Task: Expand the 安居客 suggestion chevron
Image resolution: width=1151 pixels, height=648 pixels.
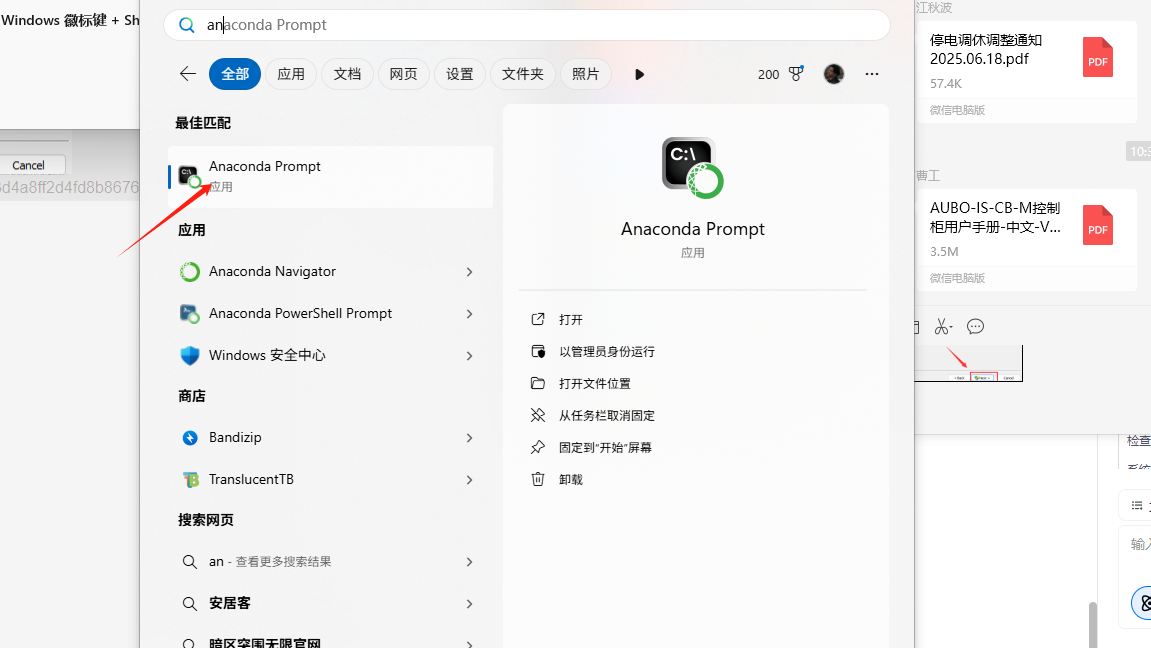Action: tap(469, 603)
